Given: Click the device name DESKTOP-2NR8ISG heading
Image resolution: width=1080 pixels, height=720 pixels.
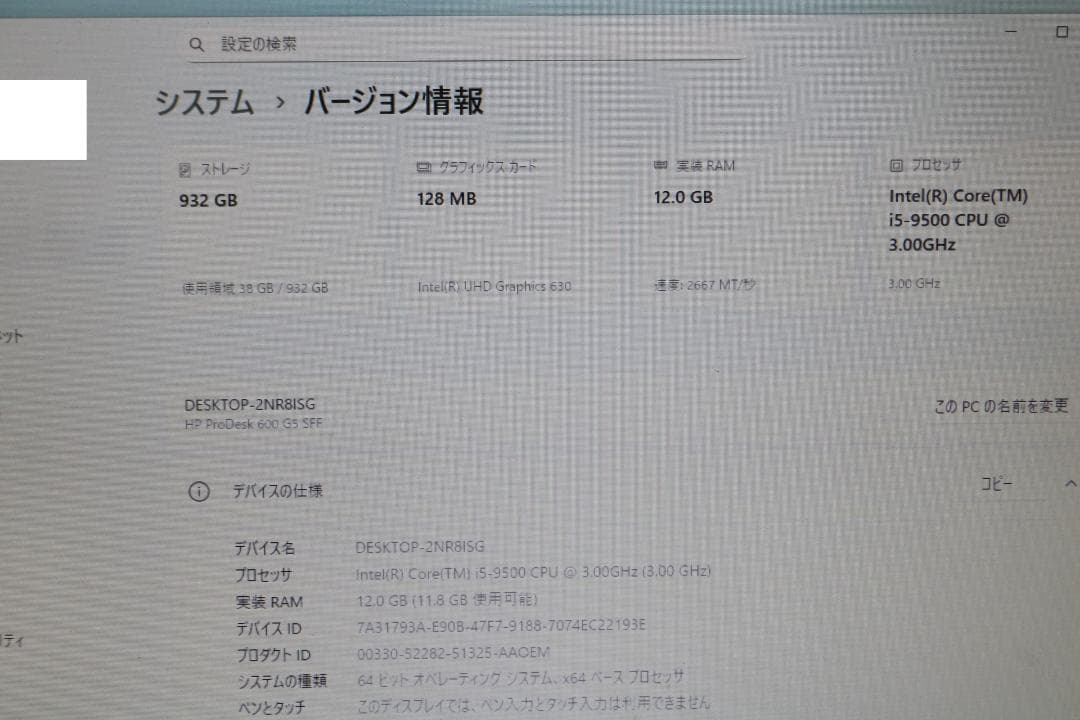Looking at the screenshot, I should pyautogui.click(x=248, y=404).
